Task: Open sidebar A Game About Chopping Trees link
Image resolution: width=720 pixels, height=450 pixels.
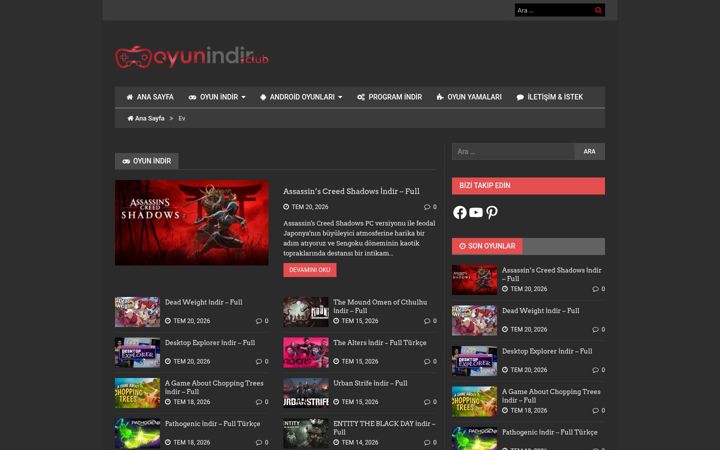Action: (x=551, y=396)
